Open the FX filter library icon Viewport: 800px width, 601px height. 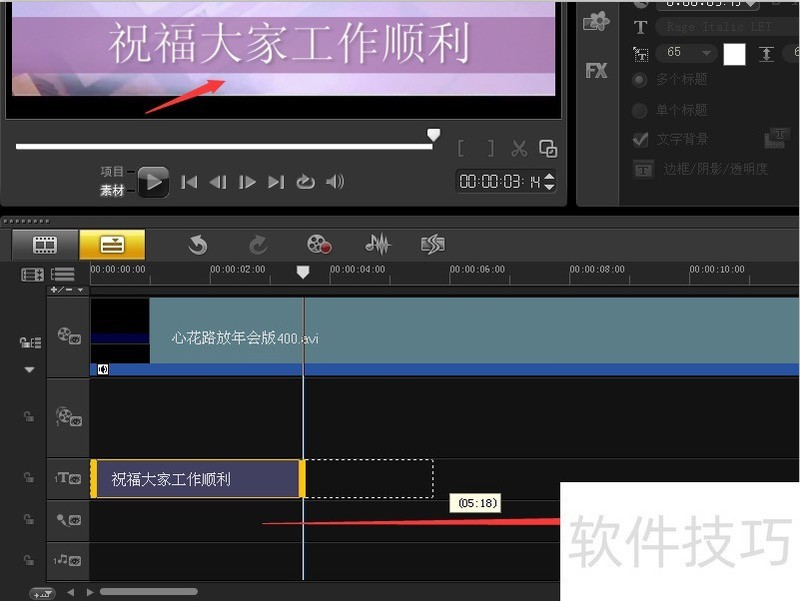[596, 71]
